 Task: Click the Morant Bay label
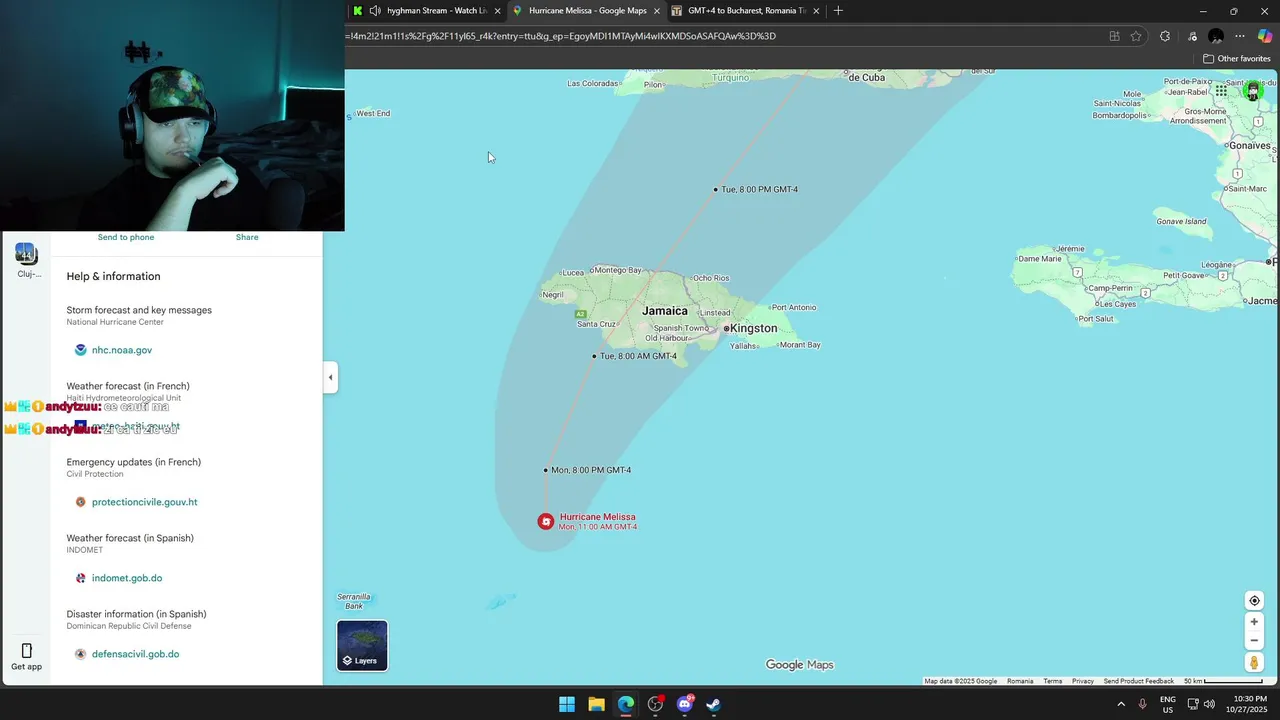[x=800, y=345]
